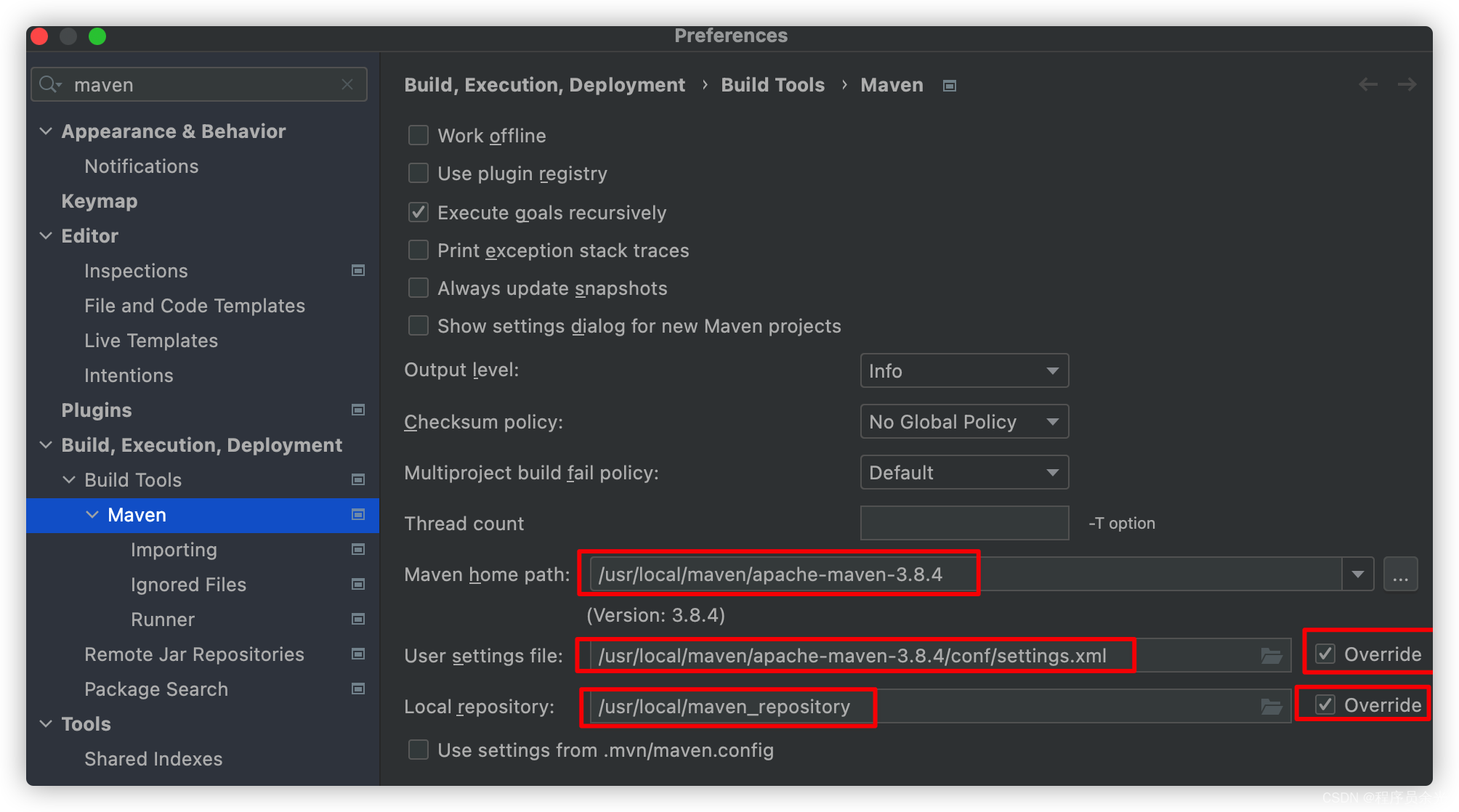The height and width of the screenshot is (812, 1459).
Task: Click the Thread count input field
Action: tap(963, 523)
